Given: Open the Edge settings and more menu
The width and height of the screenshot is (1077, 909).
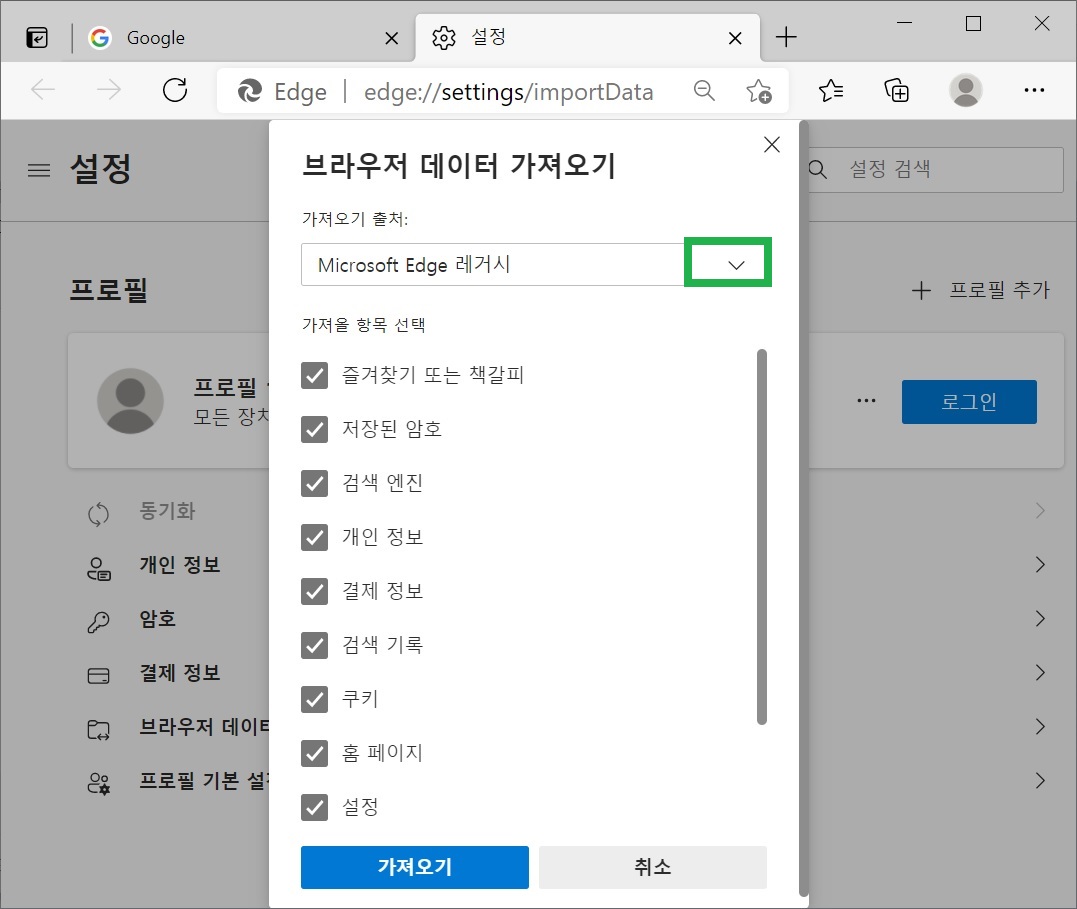Looking at the screenshot, I should pyautogui.click(x=1034, y=90).
